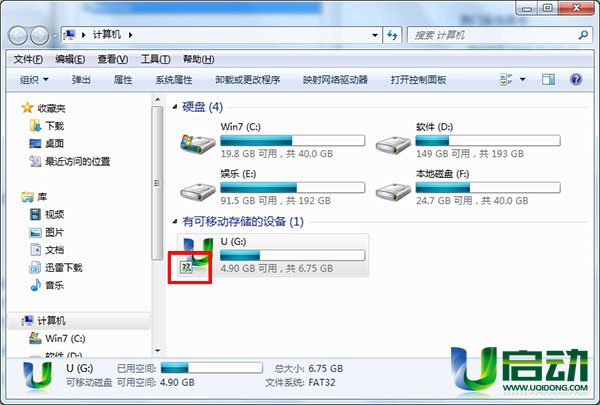600x405 pixels.
Task: Select the Win7 (C:) drive icon
Action: click(198, 144)
